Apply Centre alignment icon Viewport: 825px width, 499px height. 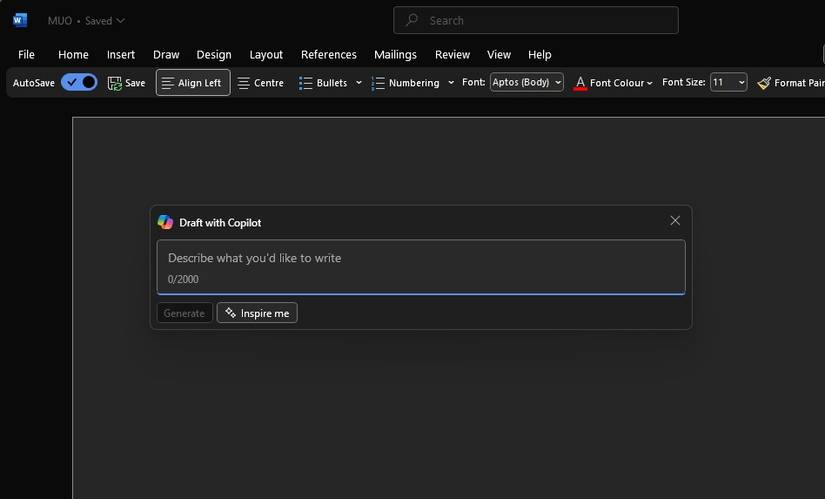[x=243, y=83]
